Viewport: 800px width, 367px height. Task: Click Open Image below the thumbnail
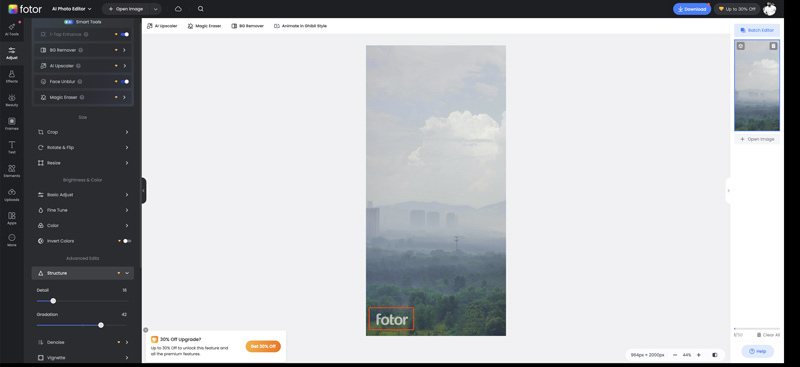pyautogui.click(x=757, y=139)
